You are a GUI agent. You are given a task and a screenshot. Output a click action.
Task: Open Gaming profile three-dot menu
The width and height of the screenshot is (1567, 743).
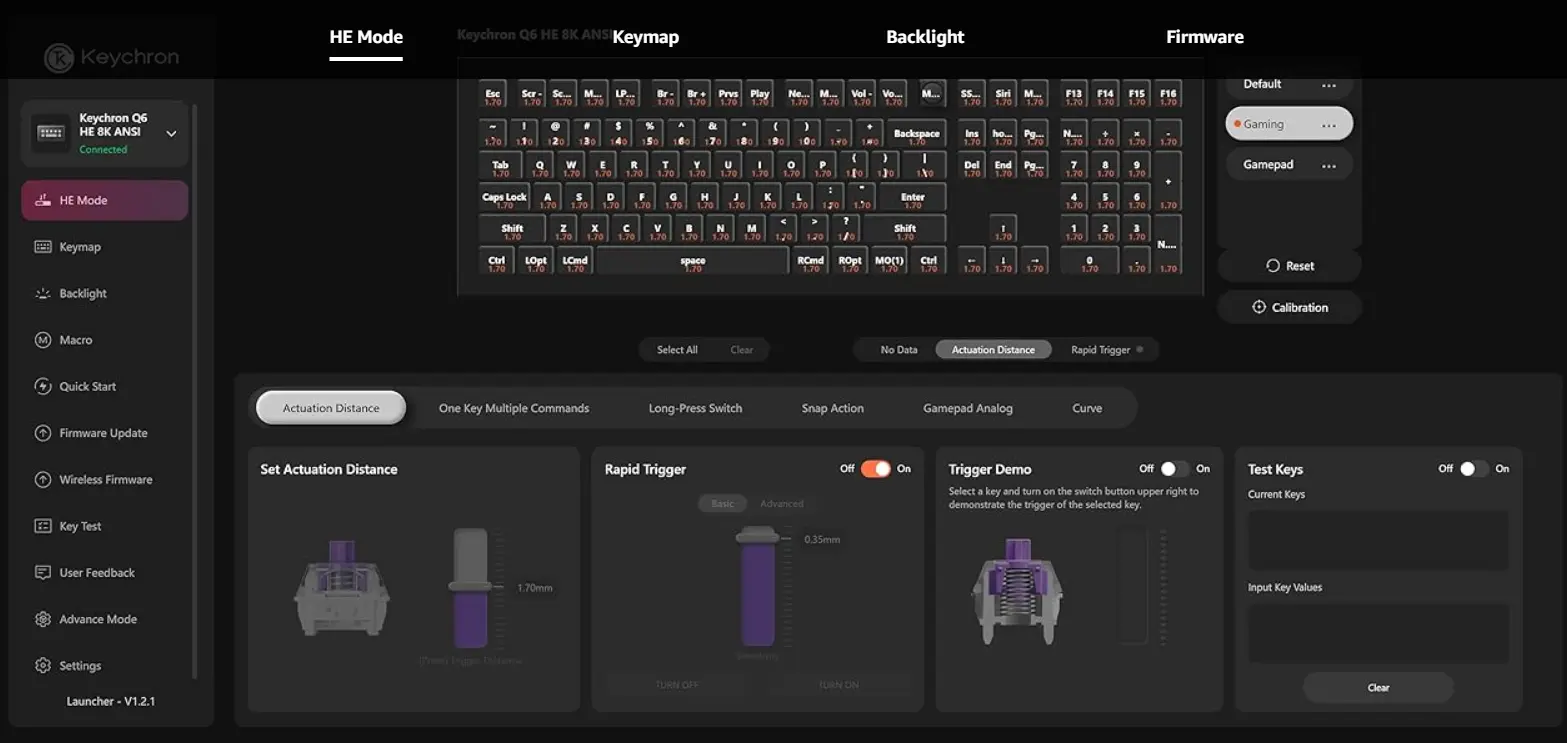click(1329, 125)
